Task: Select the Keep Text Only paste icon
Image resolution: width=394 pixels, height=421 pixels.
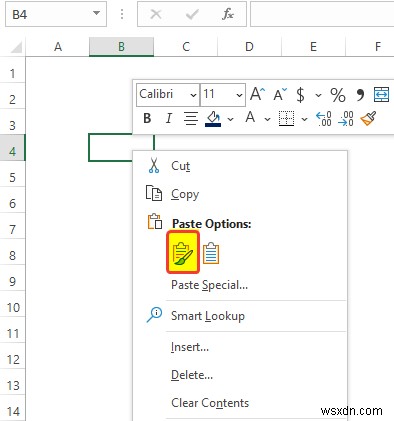Action: pos(211,253)
